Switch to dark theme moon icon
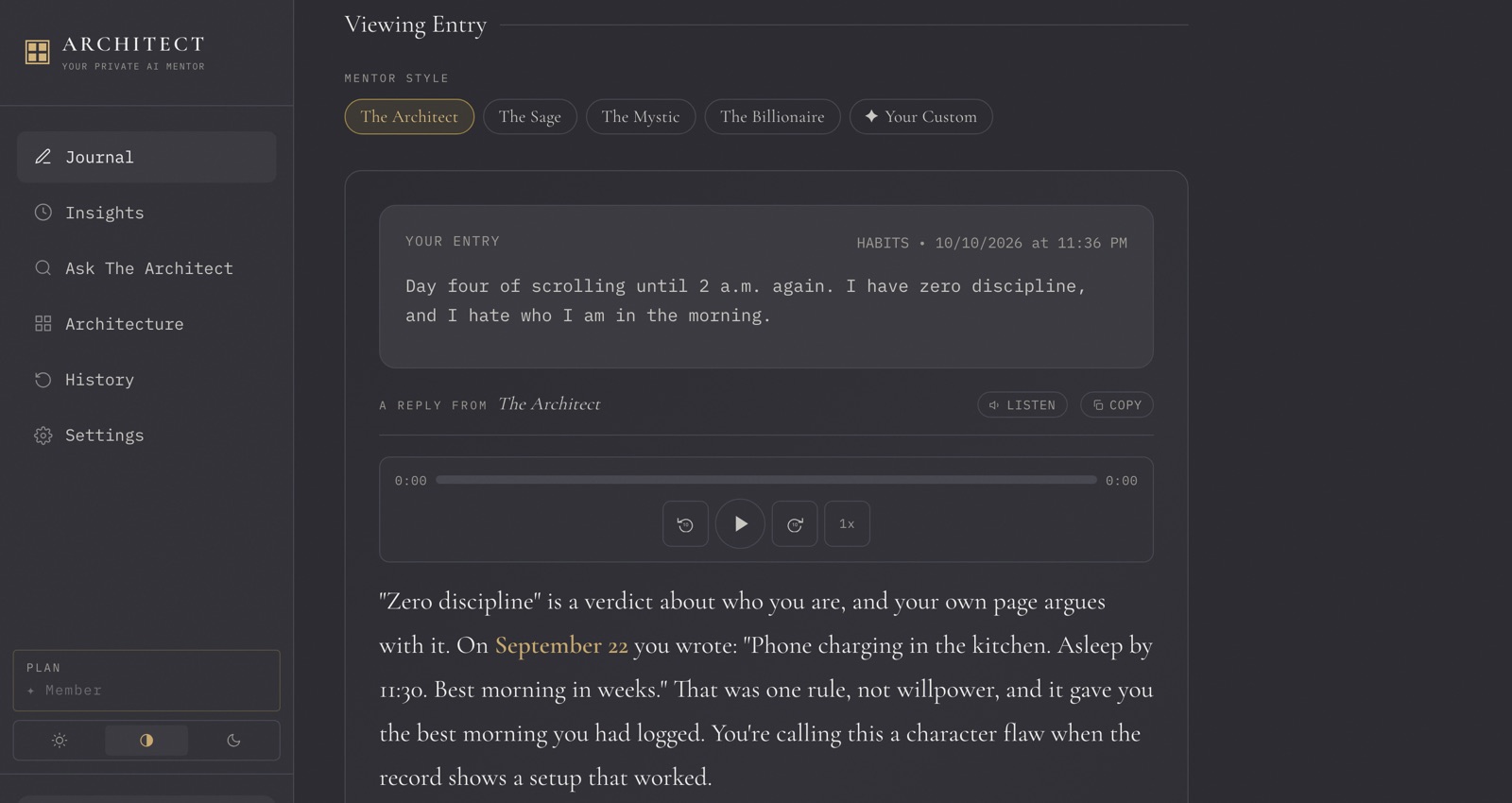This screenshot has width=1512, height=803. 233,741
